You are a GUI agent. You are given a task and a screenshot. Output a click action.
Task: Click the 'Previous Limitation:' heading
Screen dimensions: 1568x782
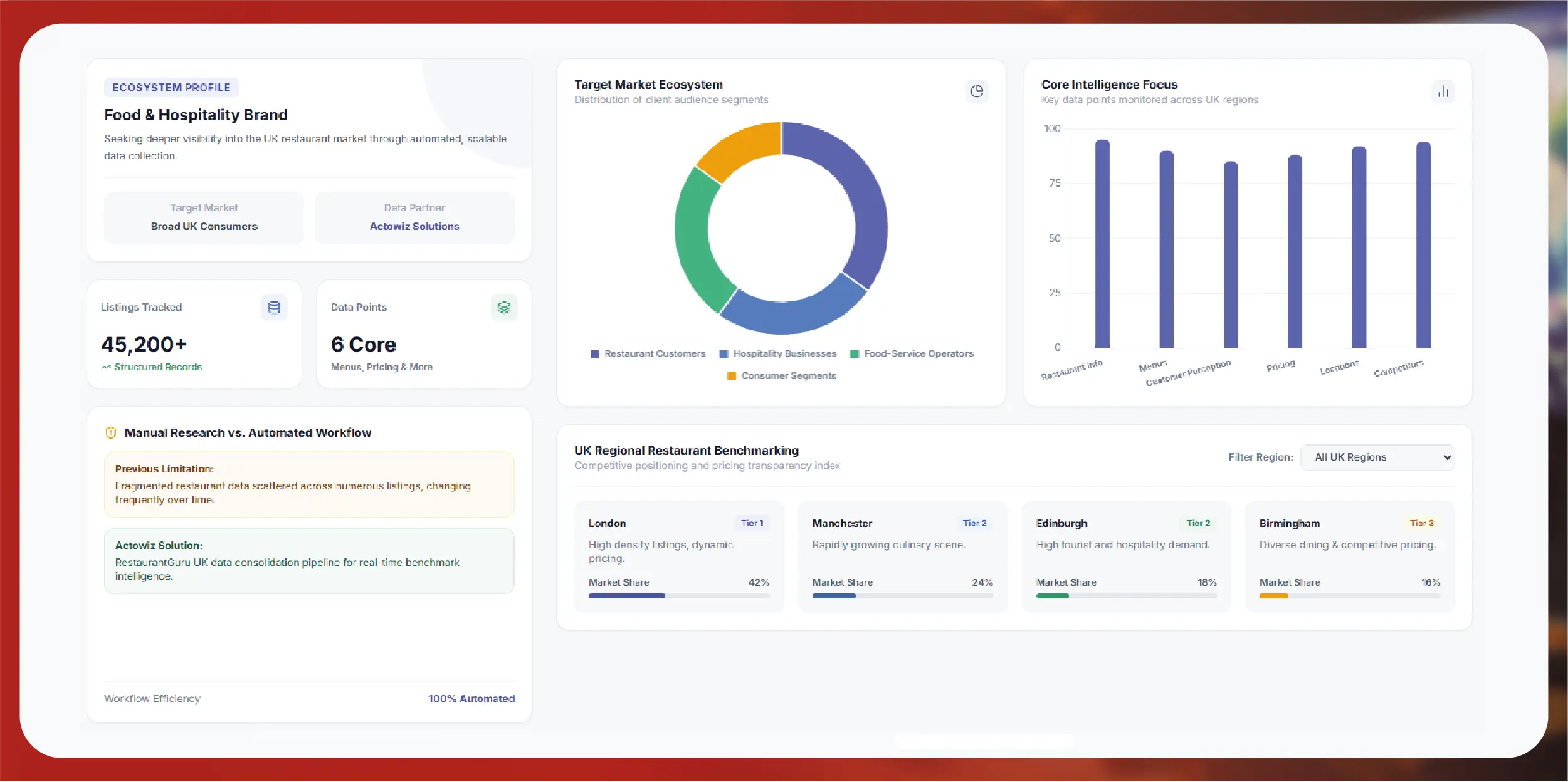pos(164,469)
